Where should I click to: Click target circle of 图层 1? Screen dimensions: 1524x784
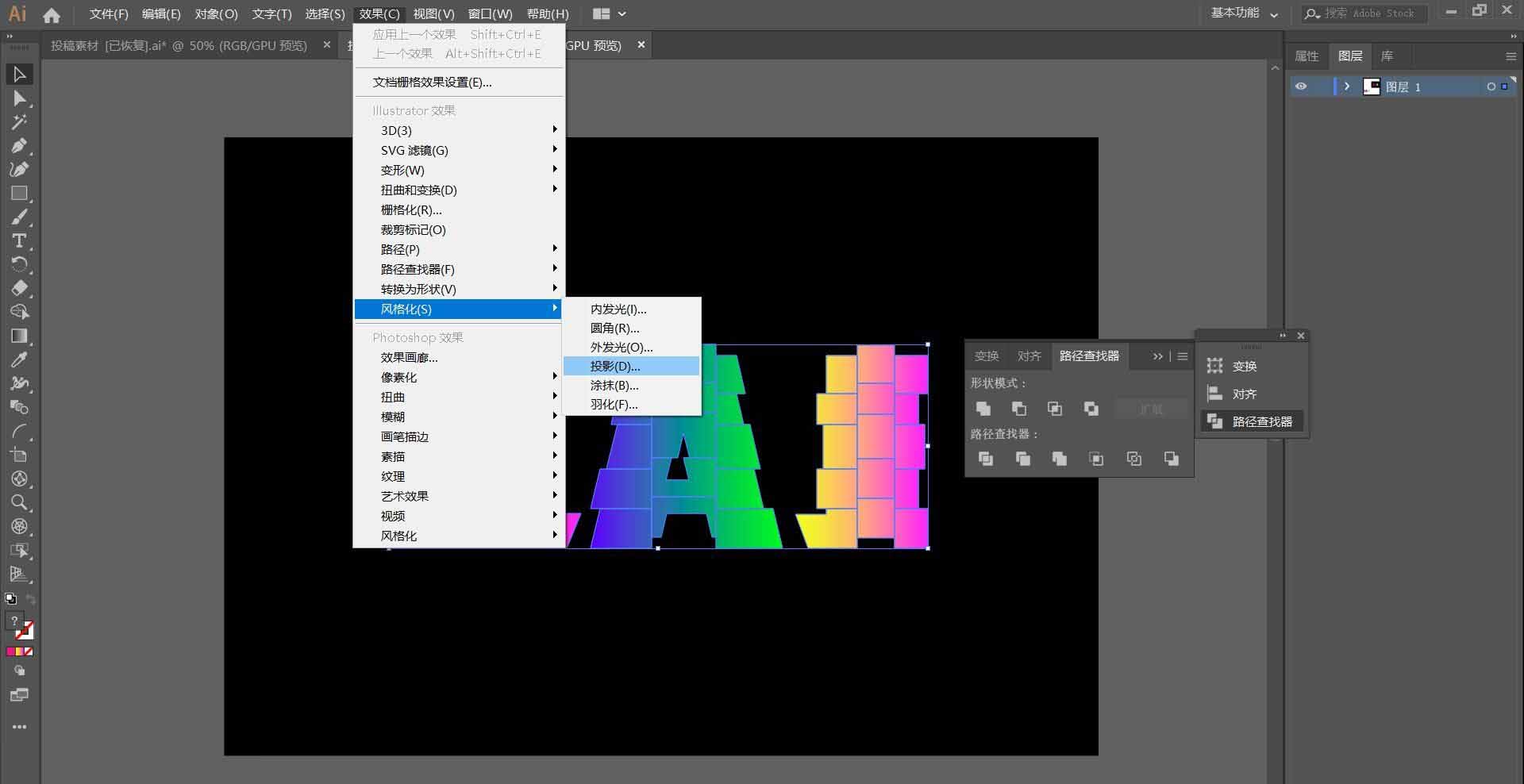(1491, 86)
